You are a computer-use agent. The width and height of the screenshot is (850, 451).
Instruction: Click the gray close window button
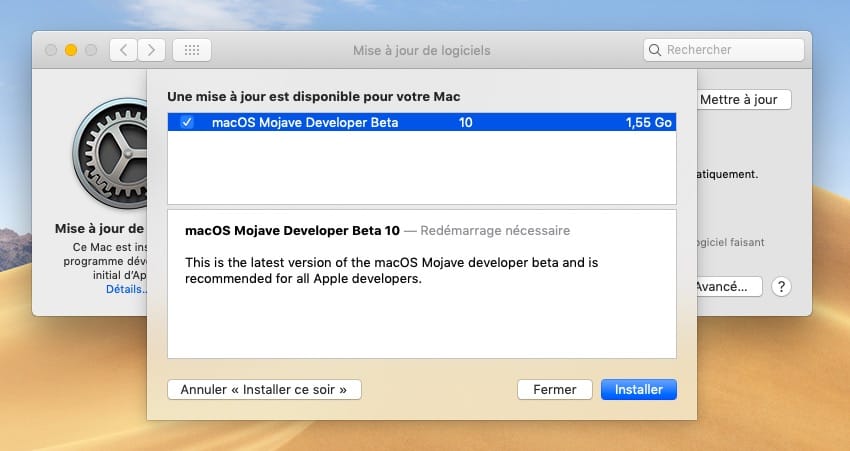click(x=51, y=50)
